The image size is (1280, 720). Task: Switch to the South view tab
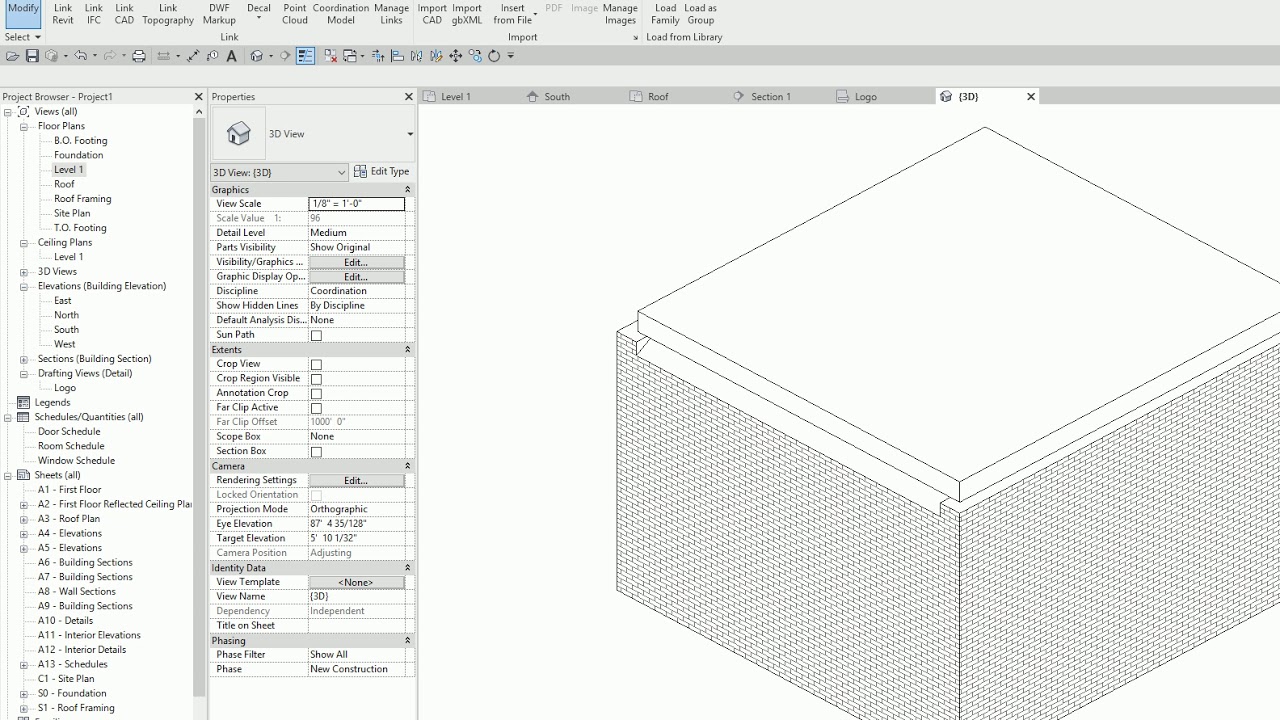click(557, 97)
